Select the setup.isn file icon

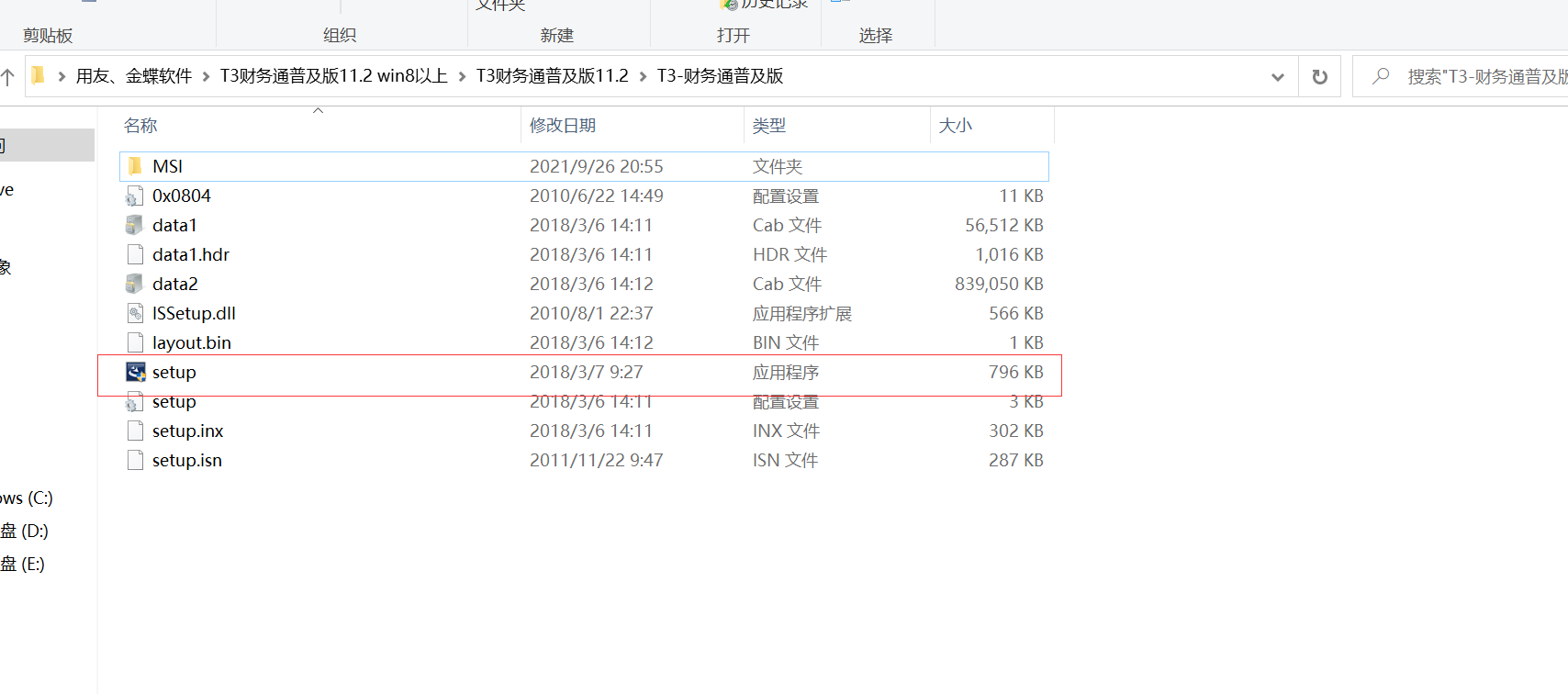click(135, 460)
